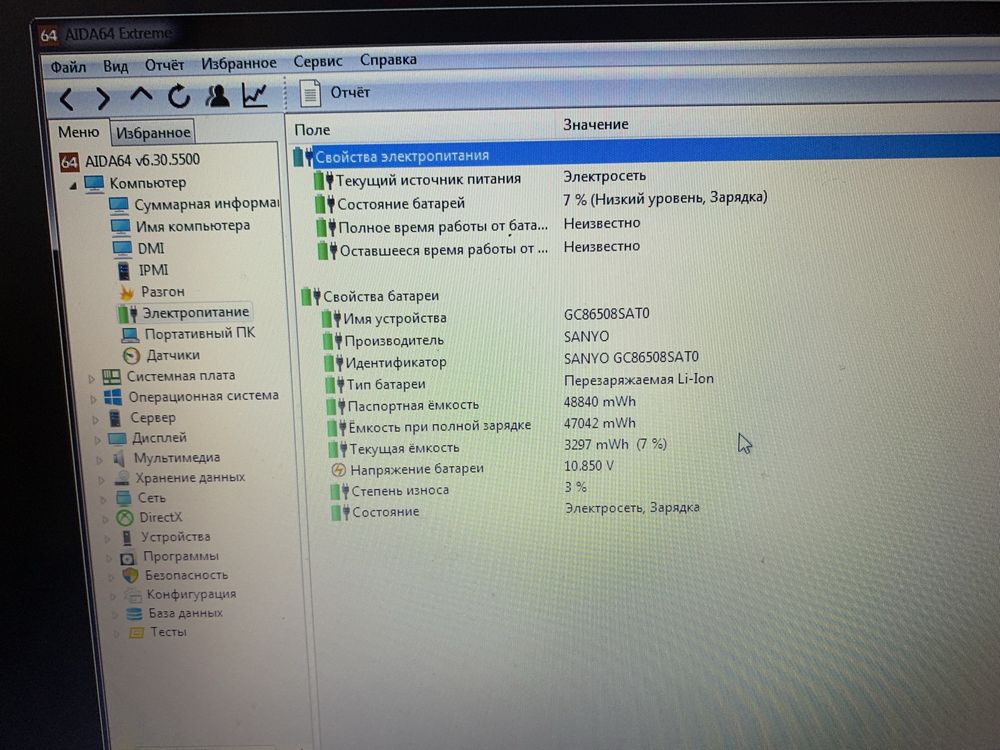1000x750 pixels.
Task: Open the Избранное menu in menu bar
Action: point(239,63)
